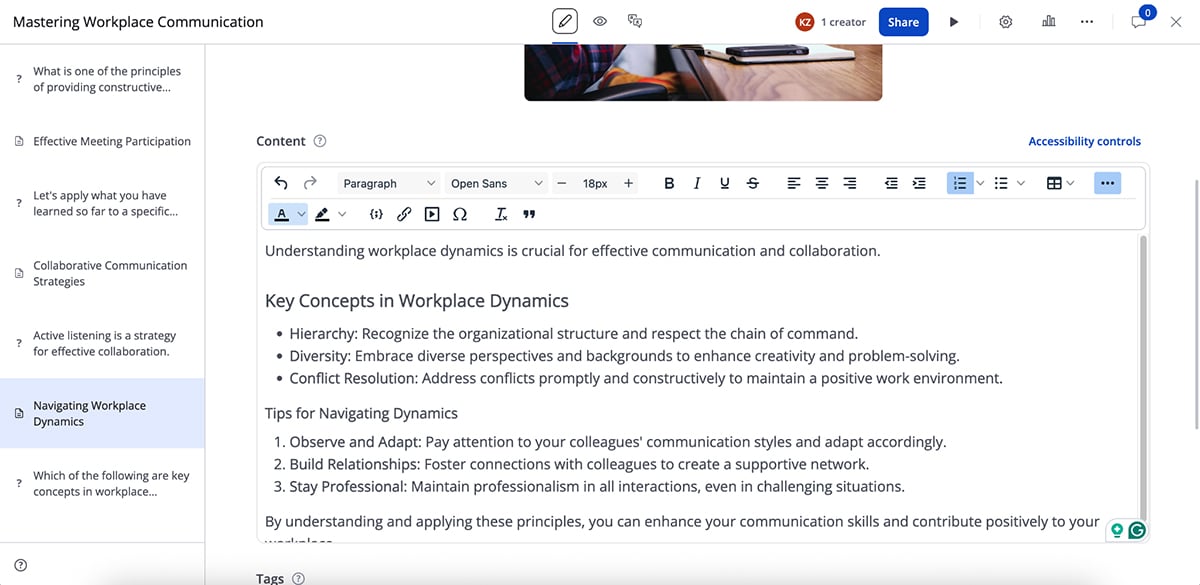Expand the table insert dropdown
The image size is (1200, 585).
point(1072,182)
